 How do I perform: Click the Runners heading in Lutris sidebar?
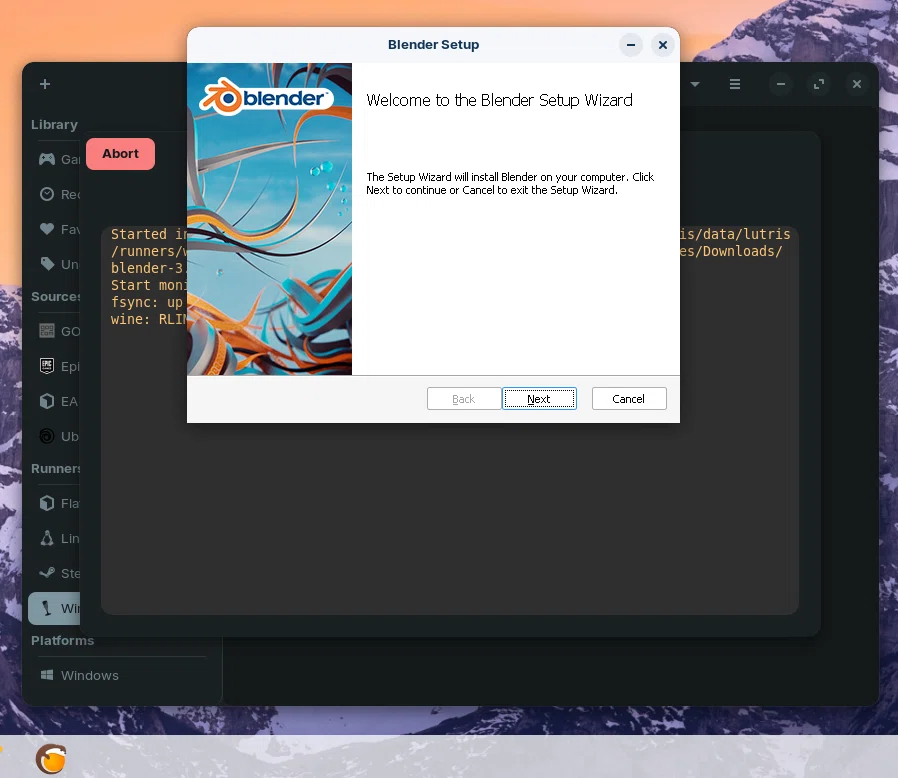click(56, 469)
